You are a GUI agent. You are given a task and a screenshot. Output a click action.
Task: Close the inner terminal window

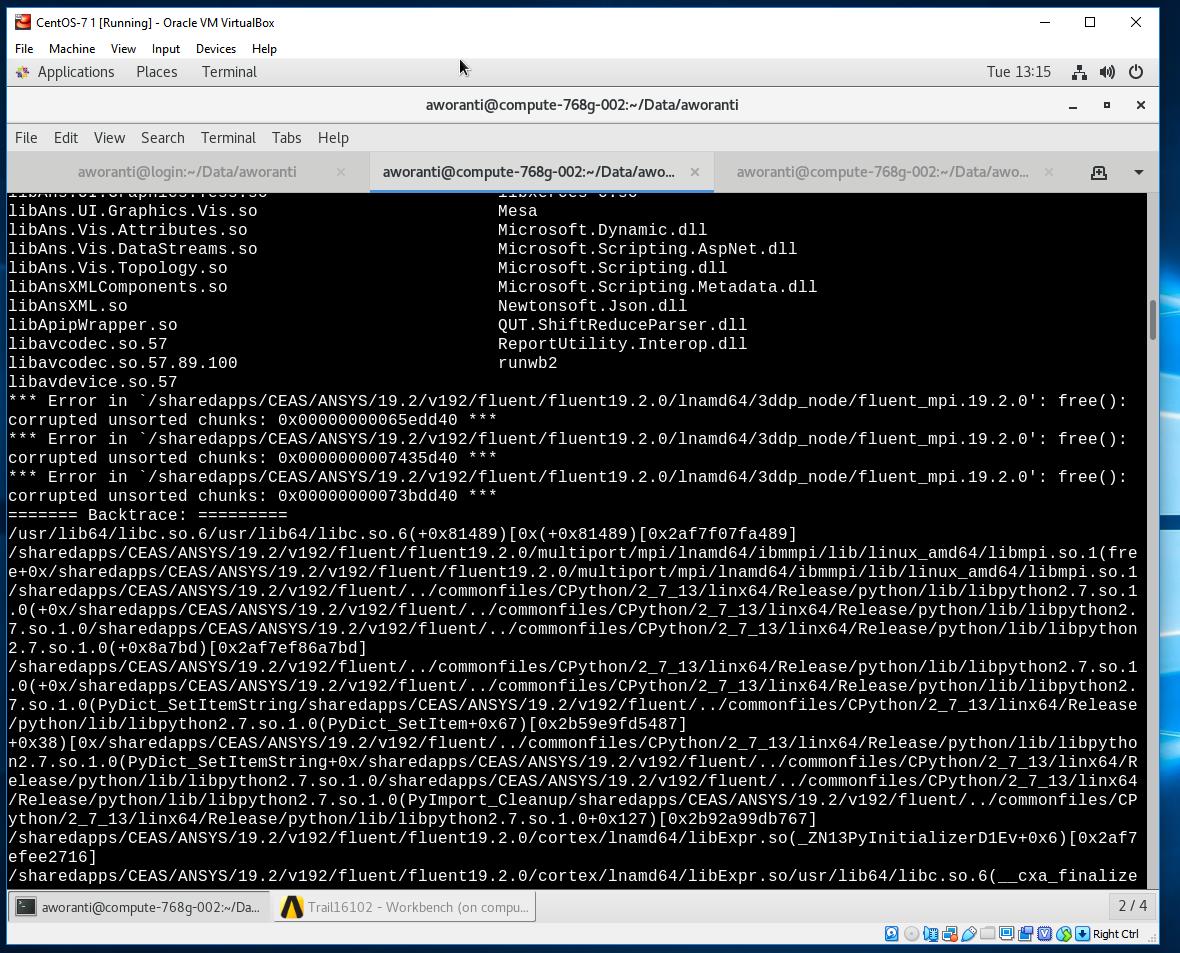point(1141,105)
